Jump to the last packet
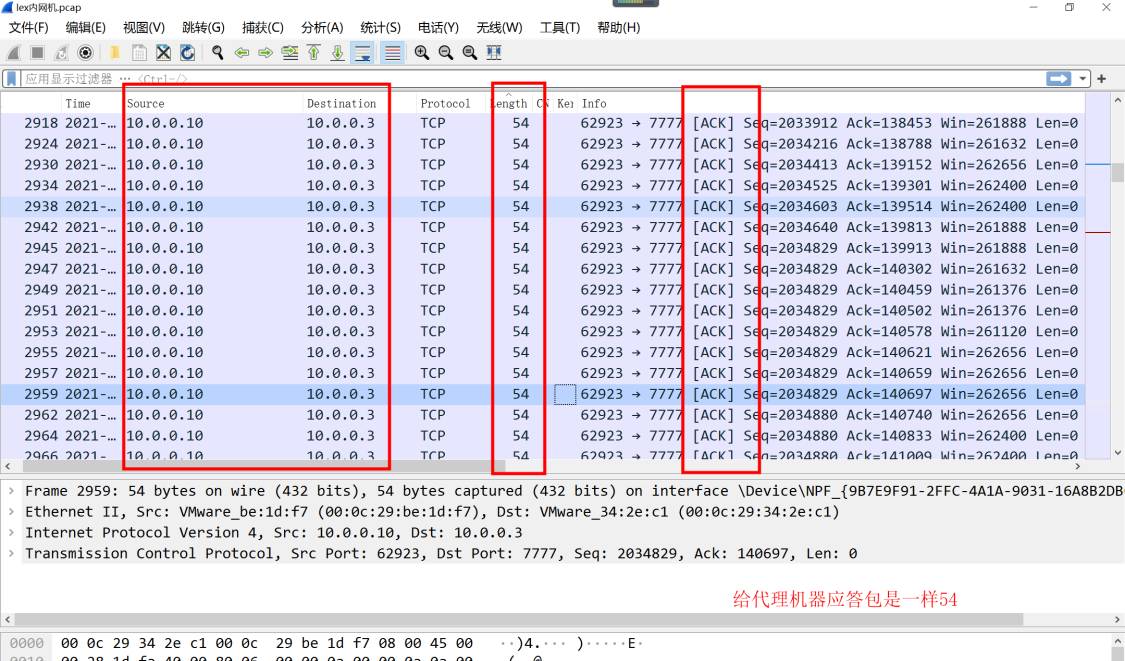The width and height of the screenshot is (1125, 661). (x=337, y=52)
